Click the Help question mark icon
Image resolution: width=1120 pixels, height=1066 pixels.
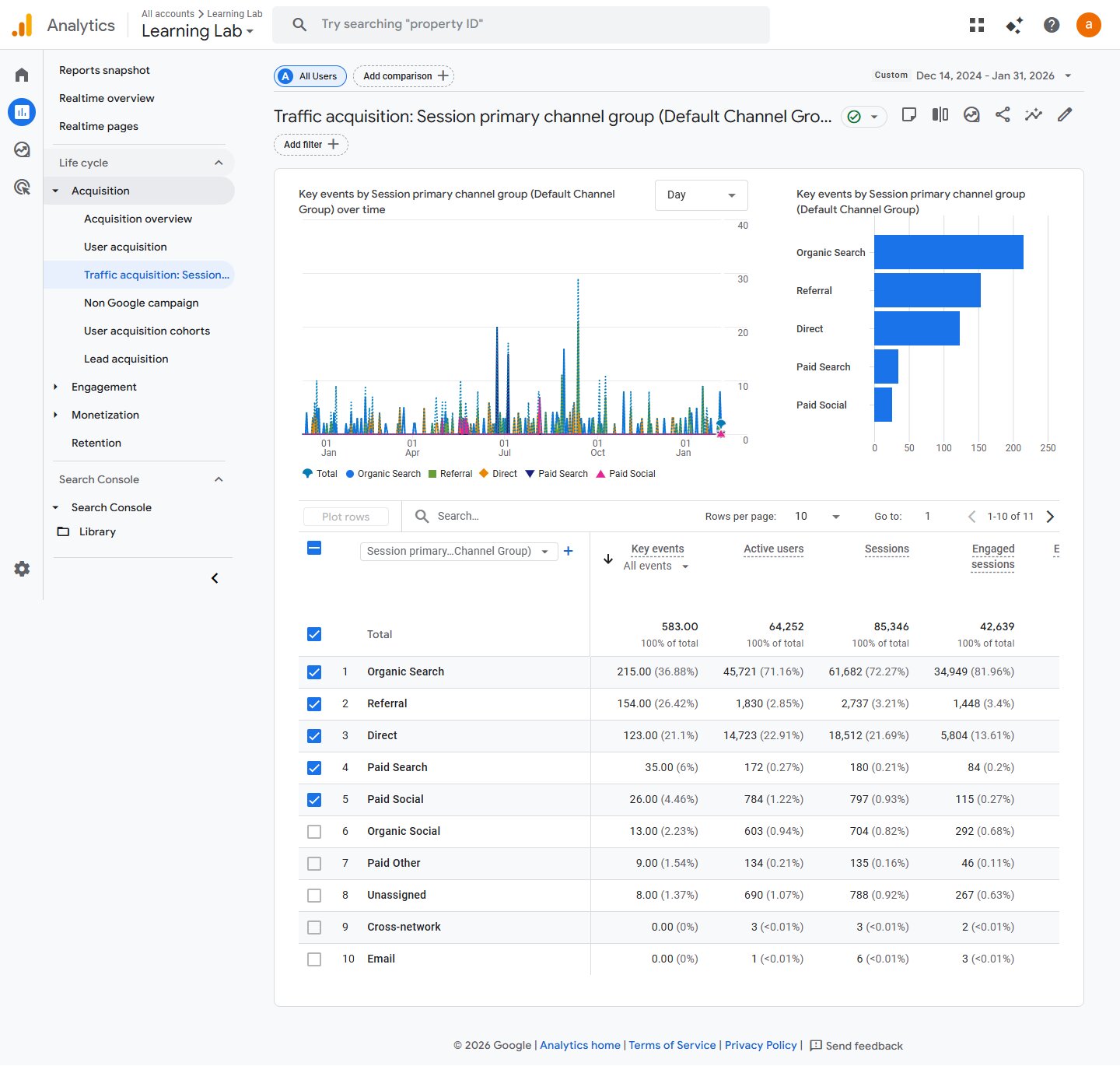(x=1052, y=25)
